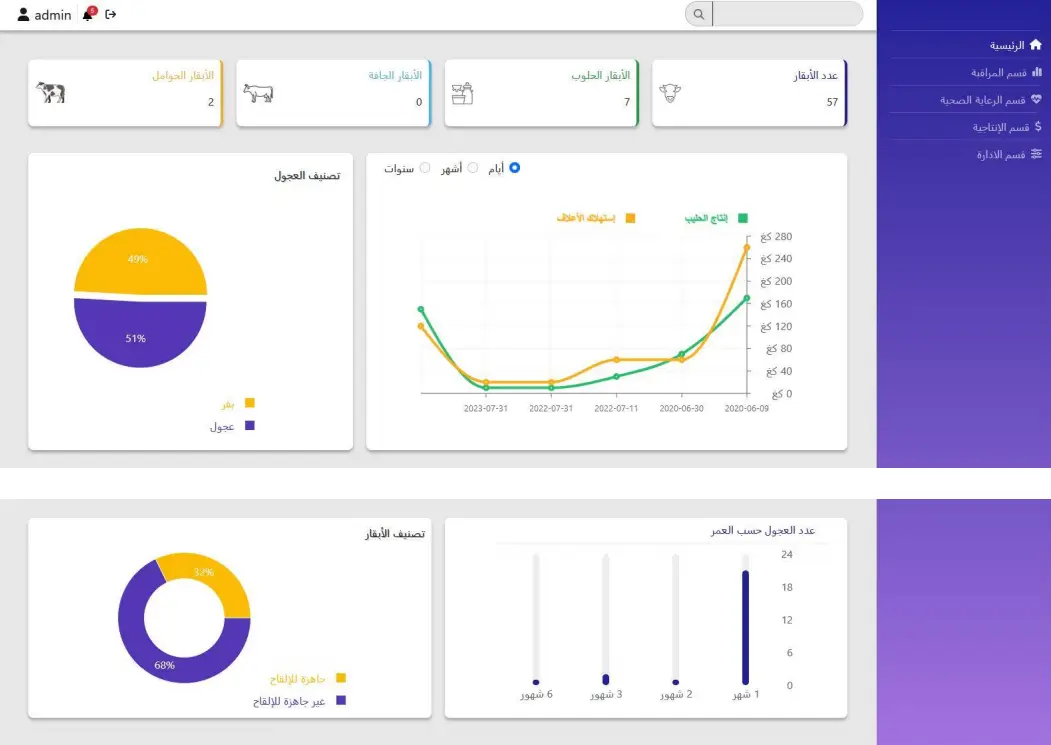Click the logout arrow icon

111,14
